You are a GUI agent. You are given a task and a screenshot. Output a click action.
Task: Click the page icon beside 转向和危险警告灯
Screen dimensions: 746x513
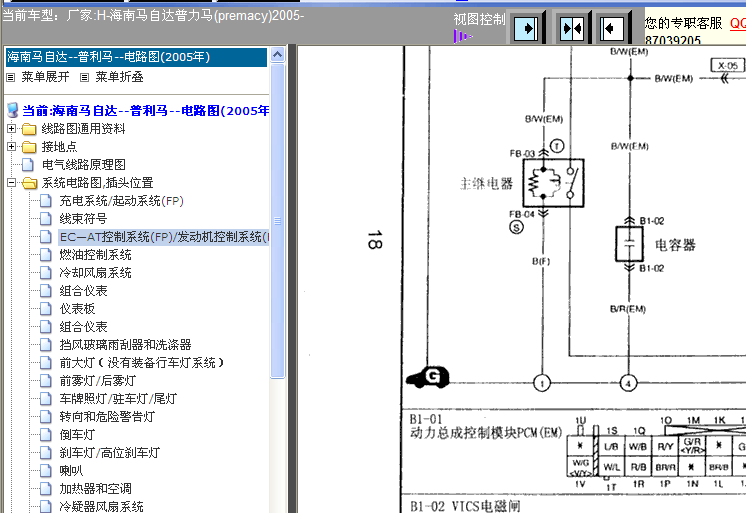[x=46, y=417]
